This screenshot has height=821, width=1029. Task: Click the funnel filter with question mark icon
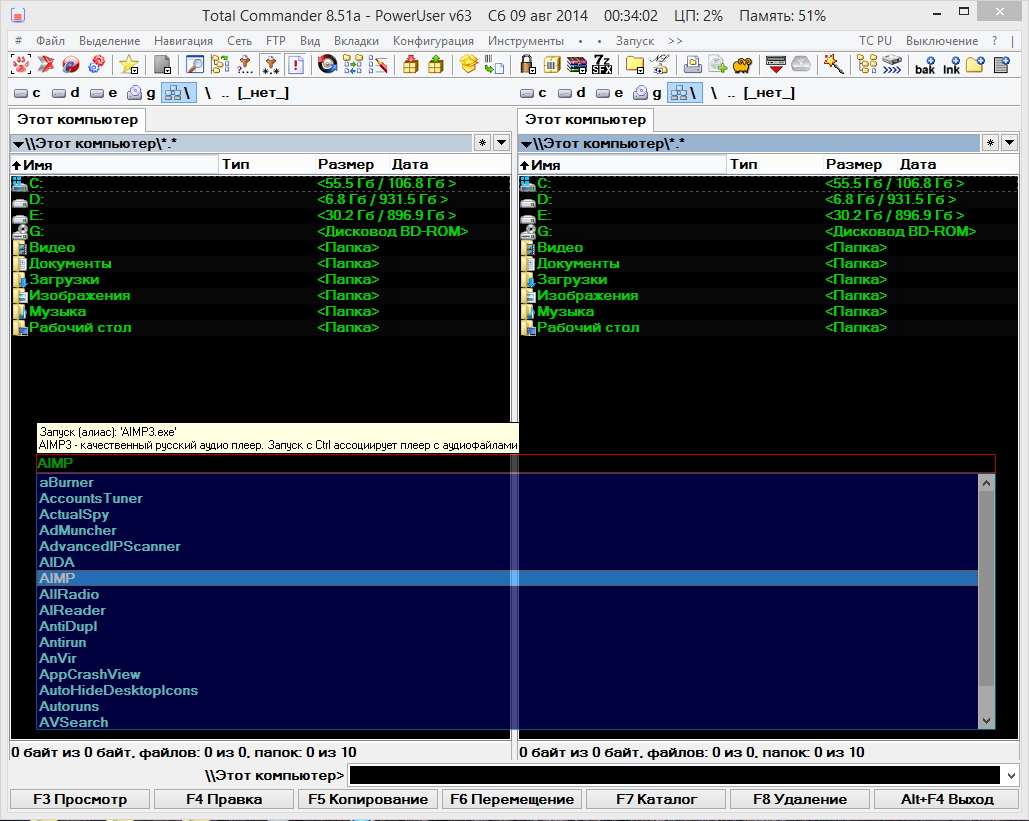pos(245,64)
